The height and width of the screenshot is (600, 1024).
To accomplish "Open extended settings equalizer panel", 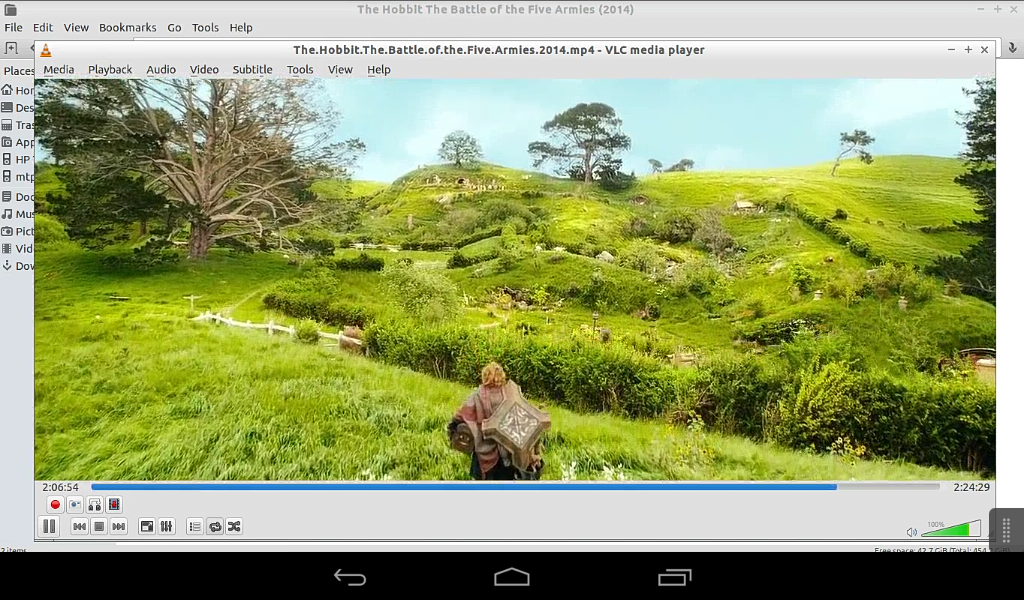I will [167, 526].
